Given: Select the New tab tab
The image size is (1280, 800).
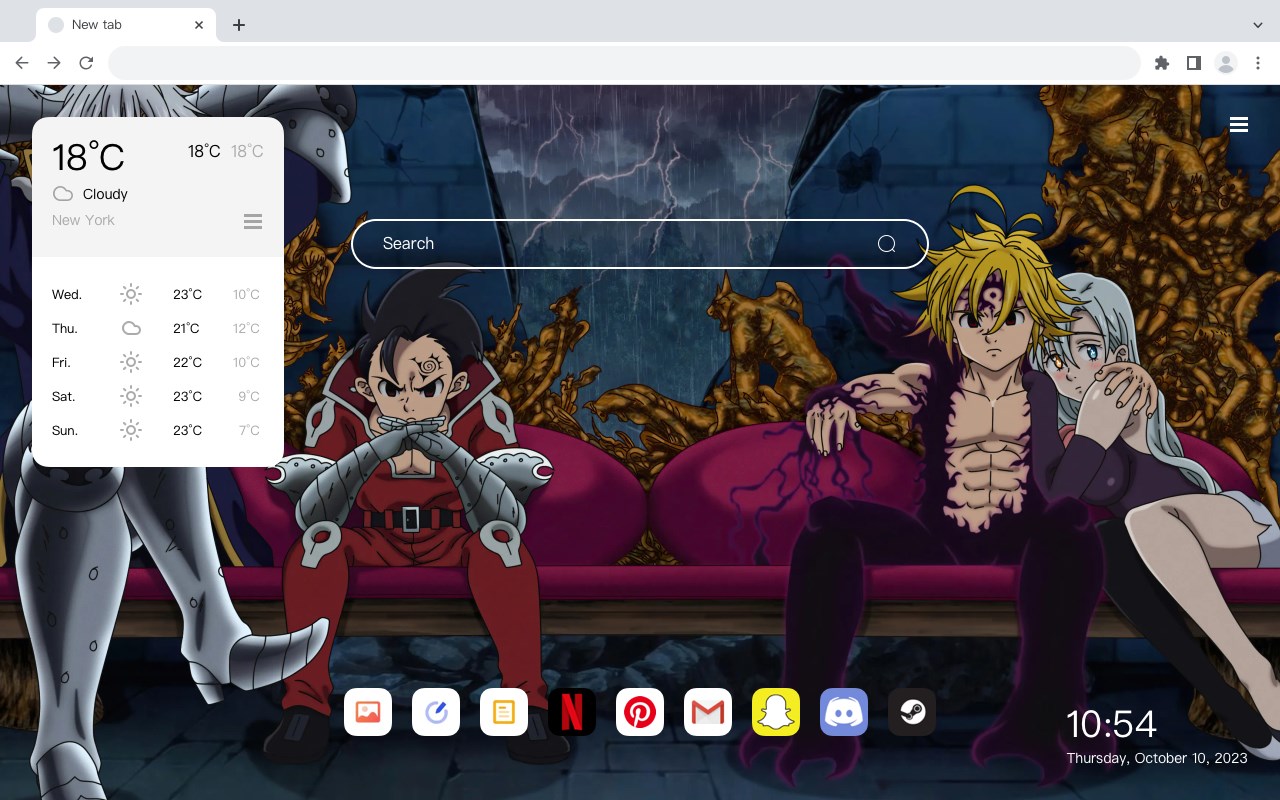Looking at the screenshot, I should coord(126,25).
